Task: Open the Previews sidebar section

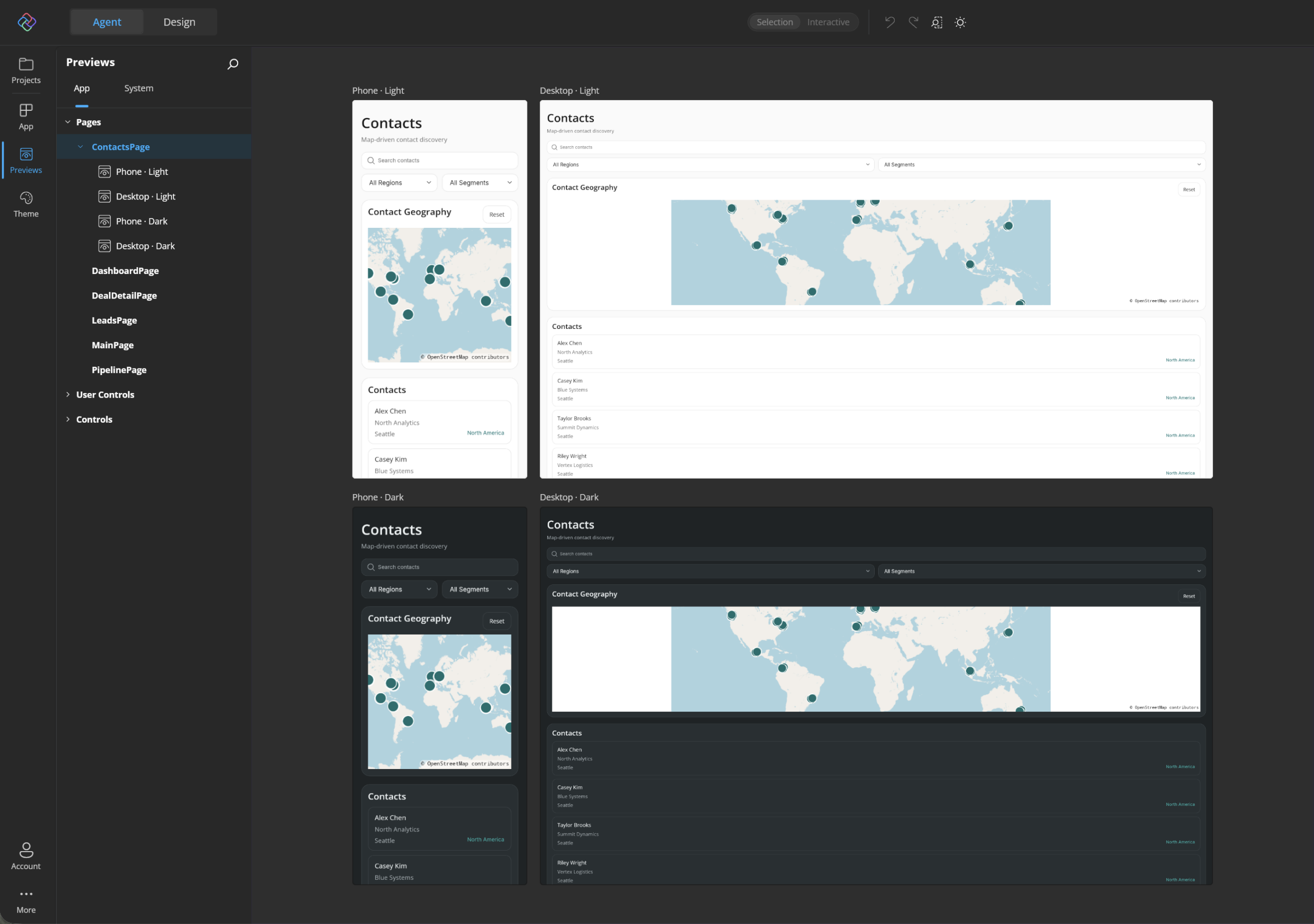Action: [26, 161]
